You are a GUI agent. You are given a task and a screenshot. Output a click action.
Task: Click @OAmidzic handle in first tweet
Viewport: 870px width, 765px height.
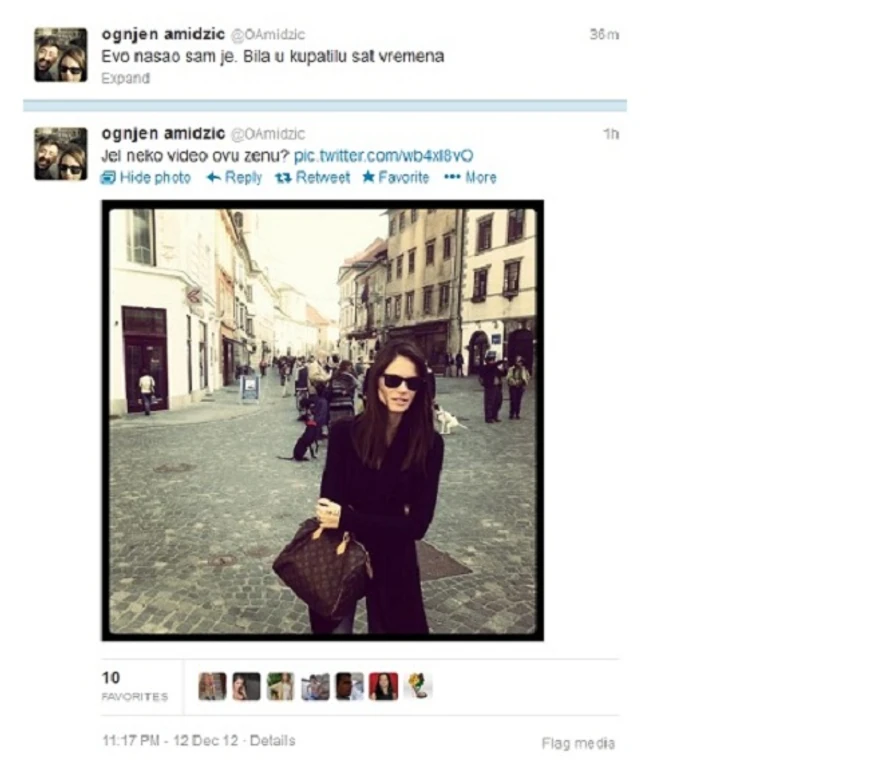(267, 34)
